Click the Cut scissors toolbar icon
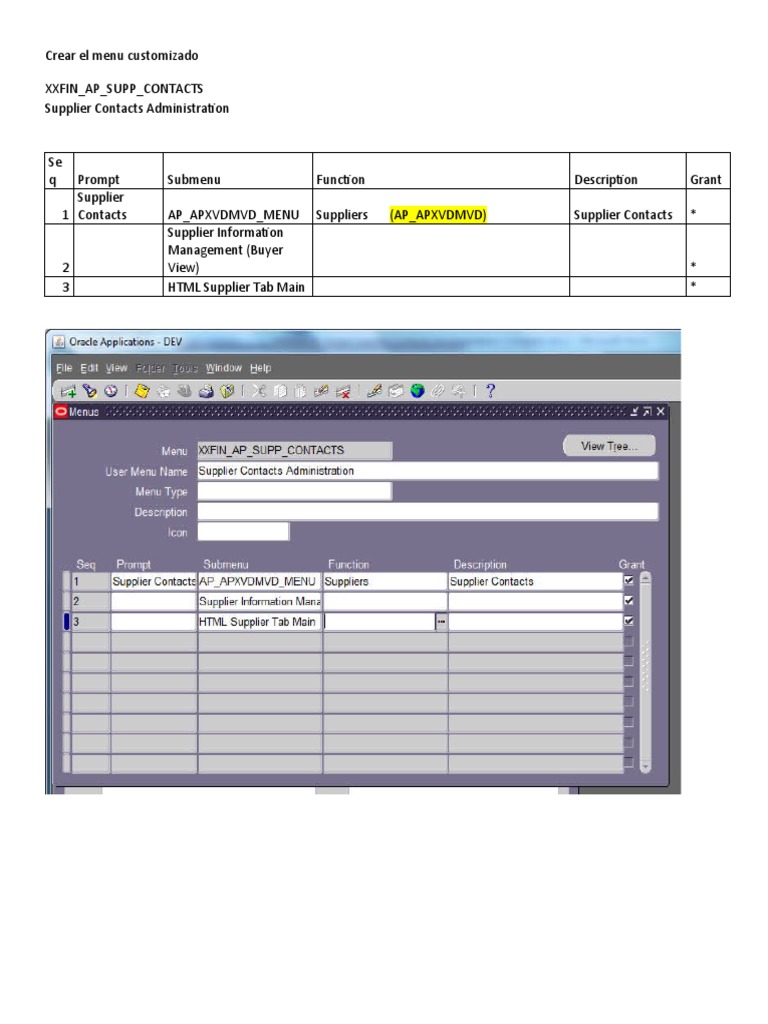Image resolution: width=768 pixels, height=1024 pixels. (x=259, y=391)
